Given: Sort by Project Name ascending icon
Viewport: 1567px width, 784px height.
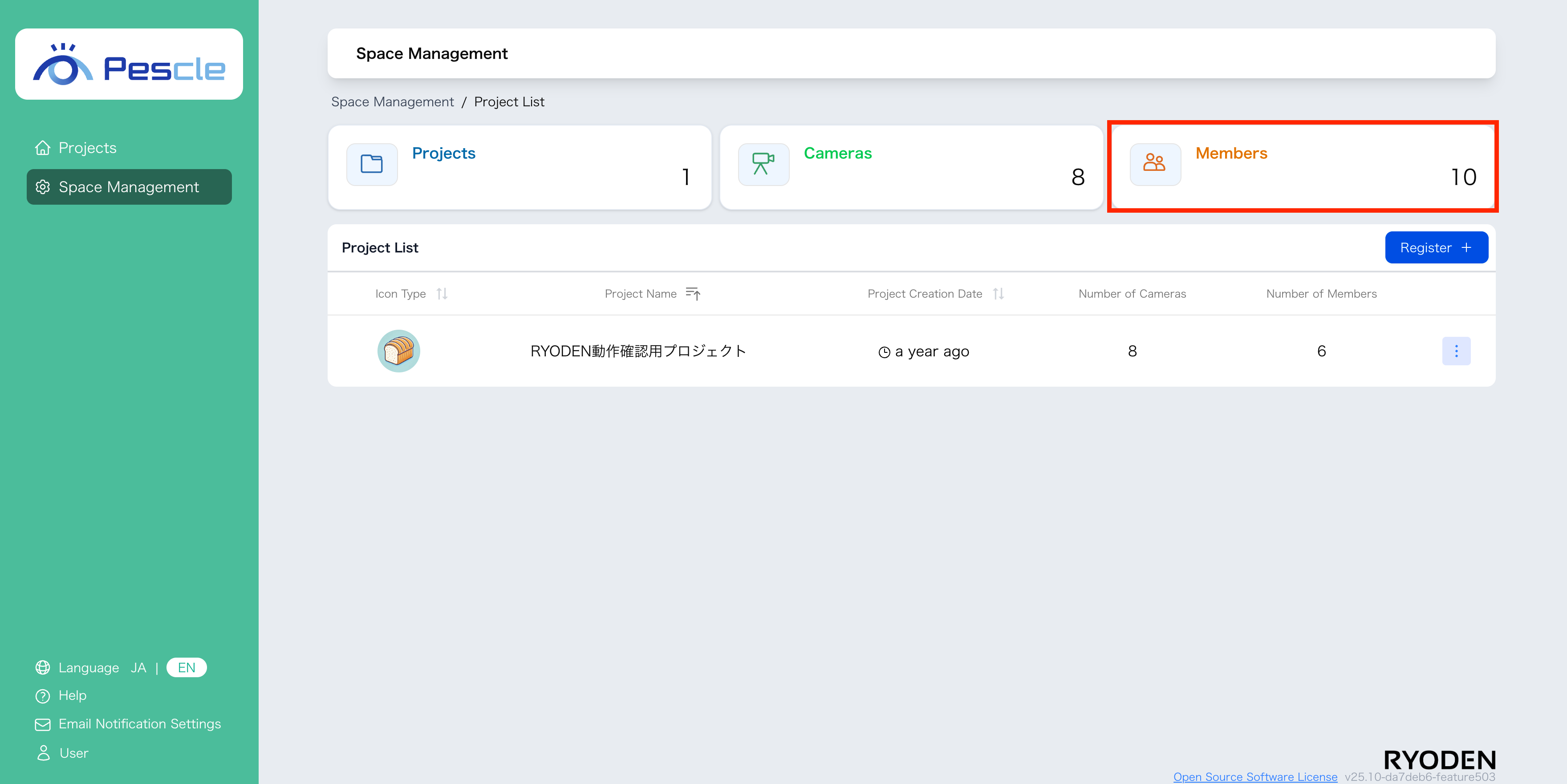Looking at the screenshot, I should coord(693,294).
